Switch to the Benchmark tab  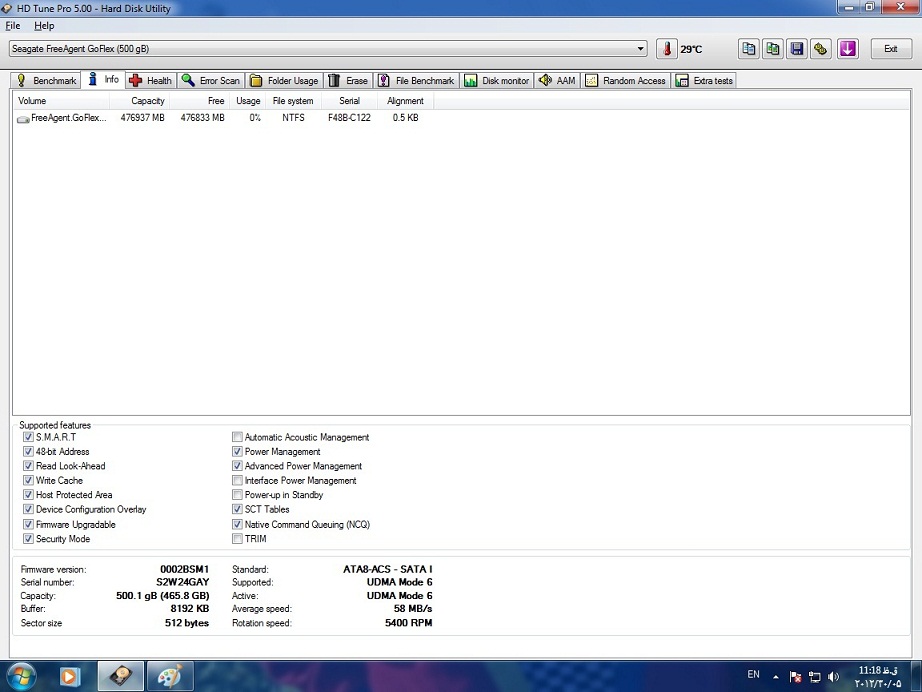tap(46, 81)
